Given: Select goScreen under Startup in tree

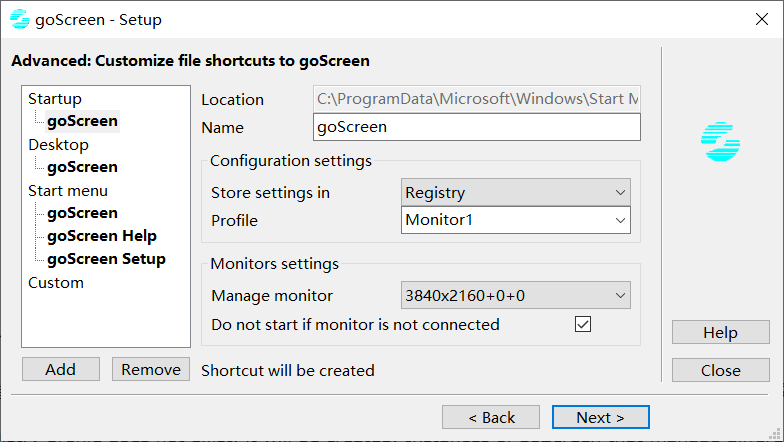Looking at the screenshot, I should (x=82, y=122).
